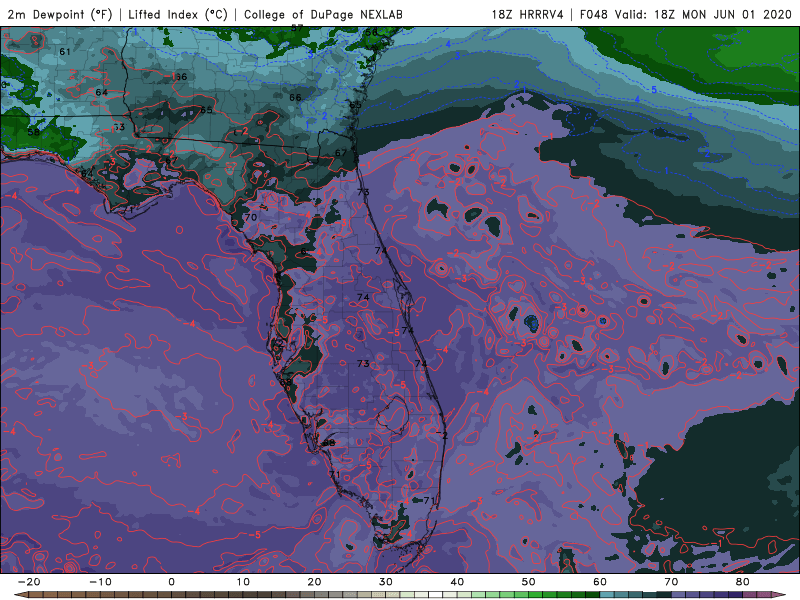Click the 70 colorbar tick label

point(671,582)
